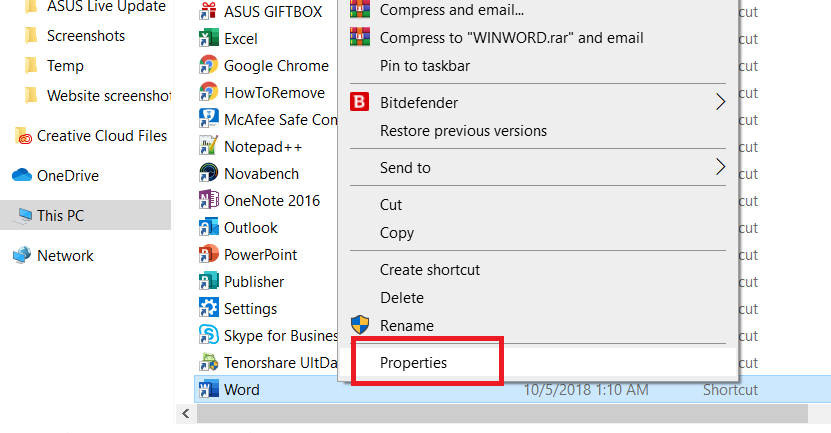Click the Creative Cloud Files icon
Image resolution: width=831 pixels, height=433 pixels.
(x=23, y=136)
